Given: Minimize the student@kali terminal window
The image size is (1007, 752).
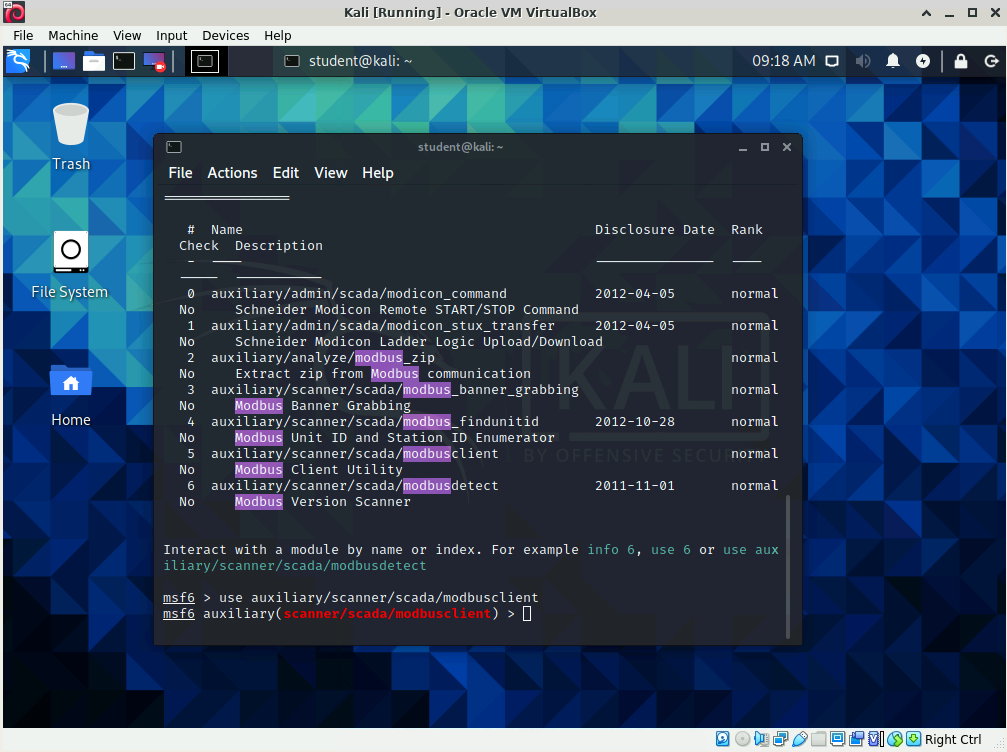Looking at the screenshot, I should click(x=743, y=147).
